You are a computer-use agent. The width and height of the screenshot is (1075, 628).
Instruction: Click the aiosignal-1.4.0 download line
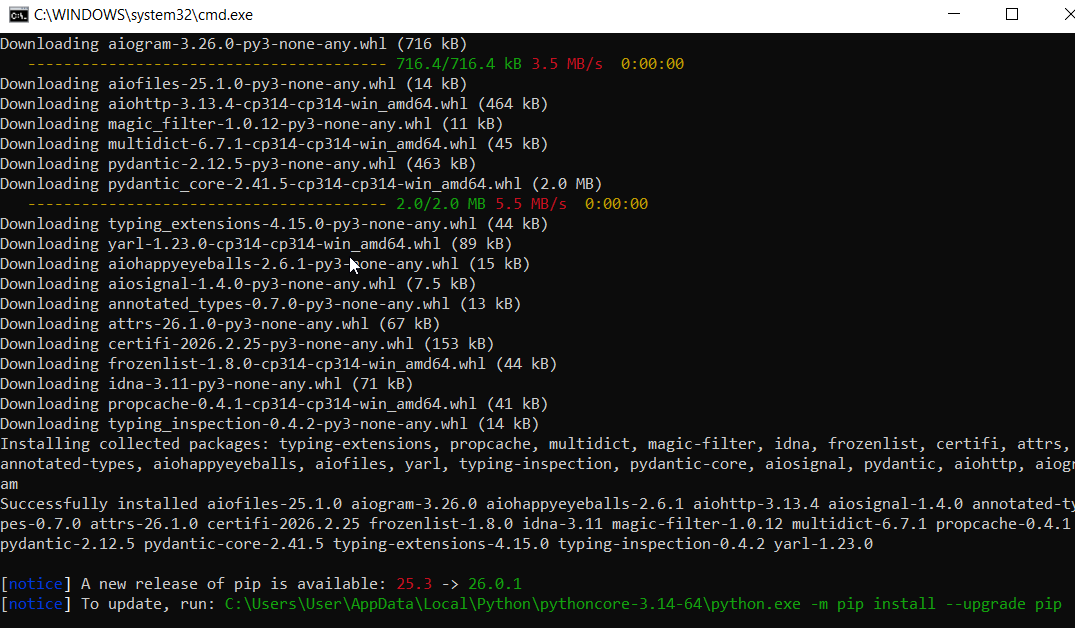tap(238, 284)
